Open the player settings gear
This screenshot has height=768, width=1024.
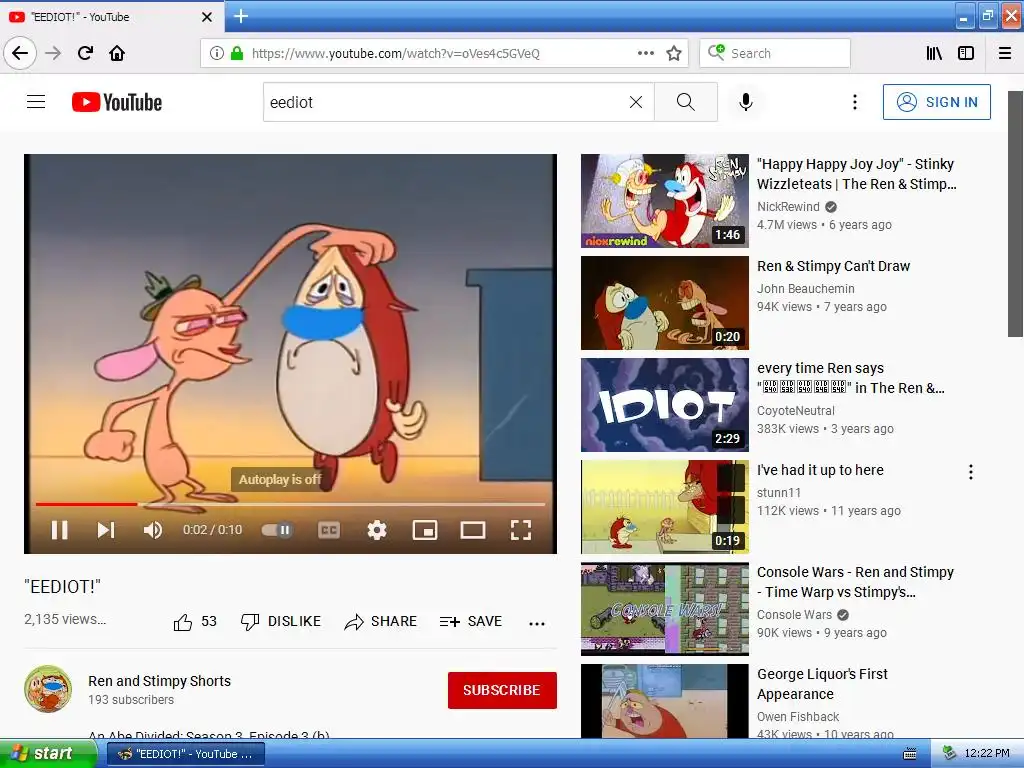click(x=377, y=530)
